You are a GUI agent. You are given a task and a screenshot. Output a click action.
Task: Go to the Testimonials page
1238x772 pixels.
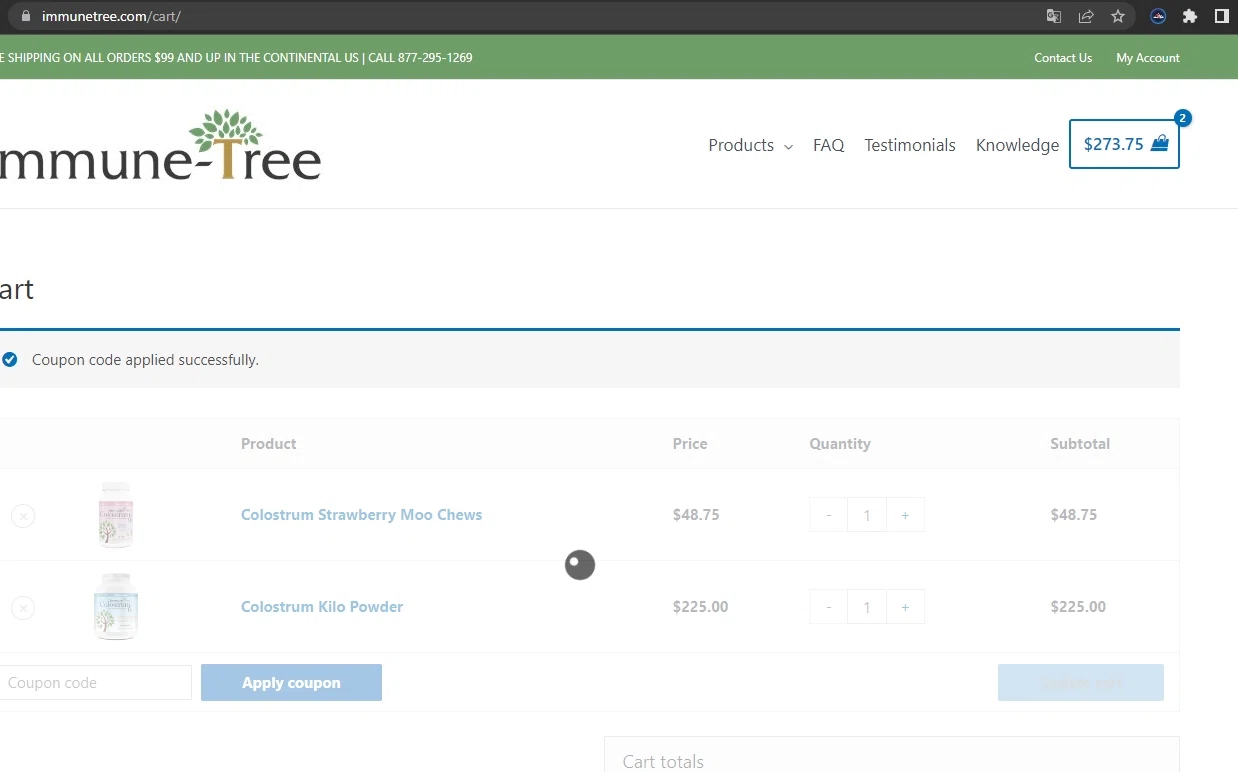(x=910, y=146)
